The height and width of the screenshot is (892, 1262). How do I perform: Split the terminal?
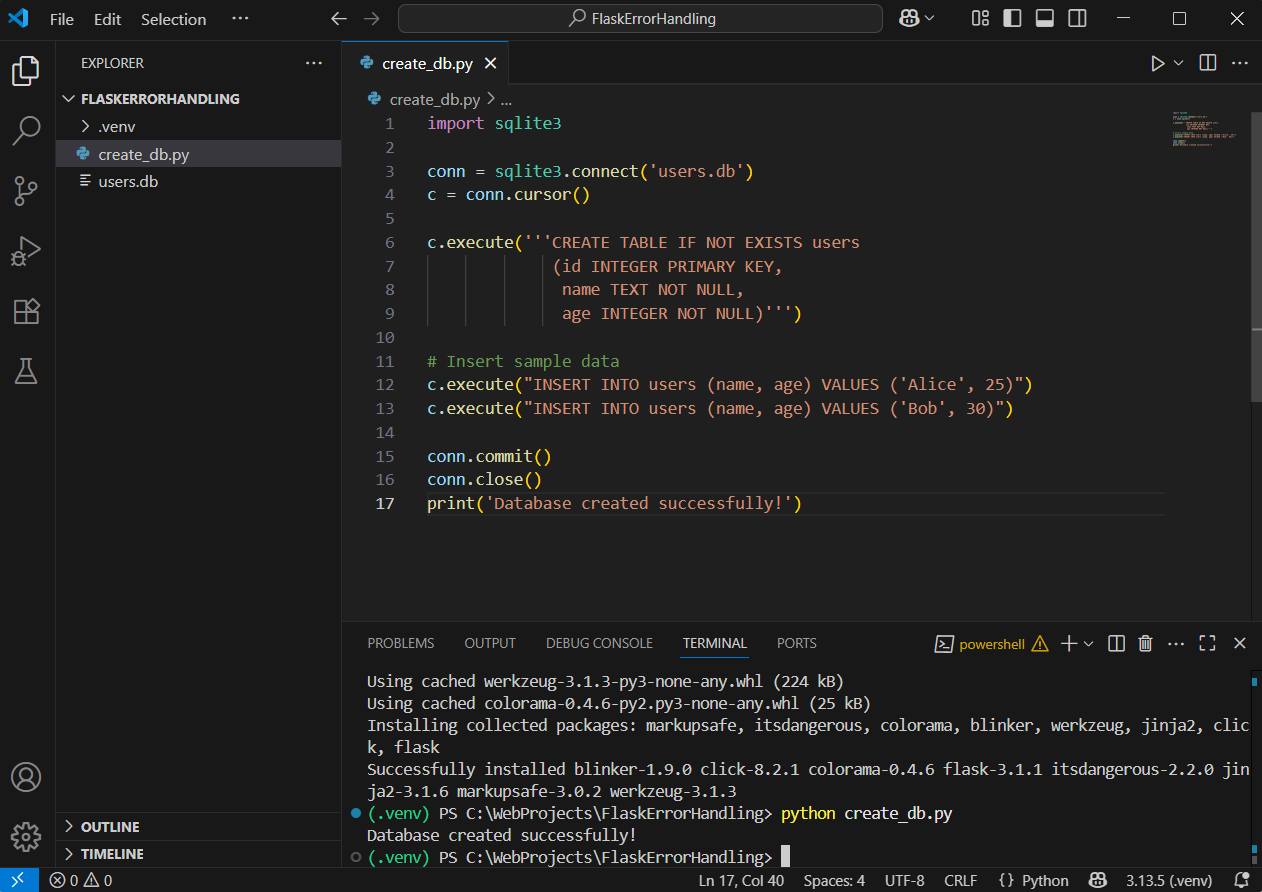click(x=1117, y=644)
